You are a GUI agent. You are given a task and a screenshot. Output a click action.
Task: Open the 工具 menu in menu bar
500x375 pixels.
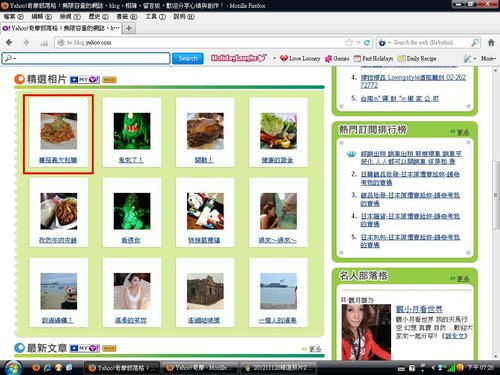tap(155, 16)
